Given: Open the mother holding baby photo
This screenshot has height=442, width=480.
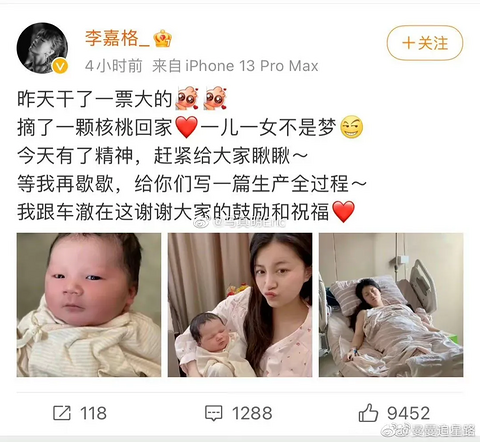Looking at the screenshot, I should point(240,305).
